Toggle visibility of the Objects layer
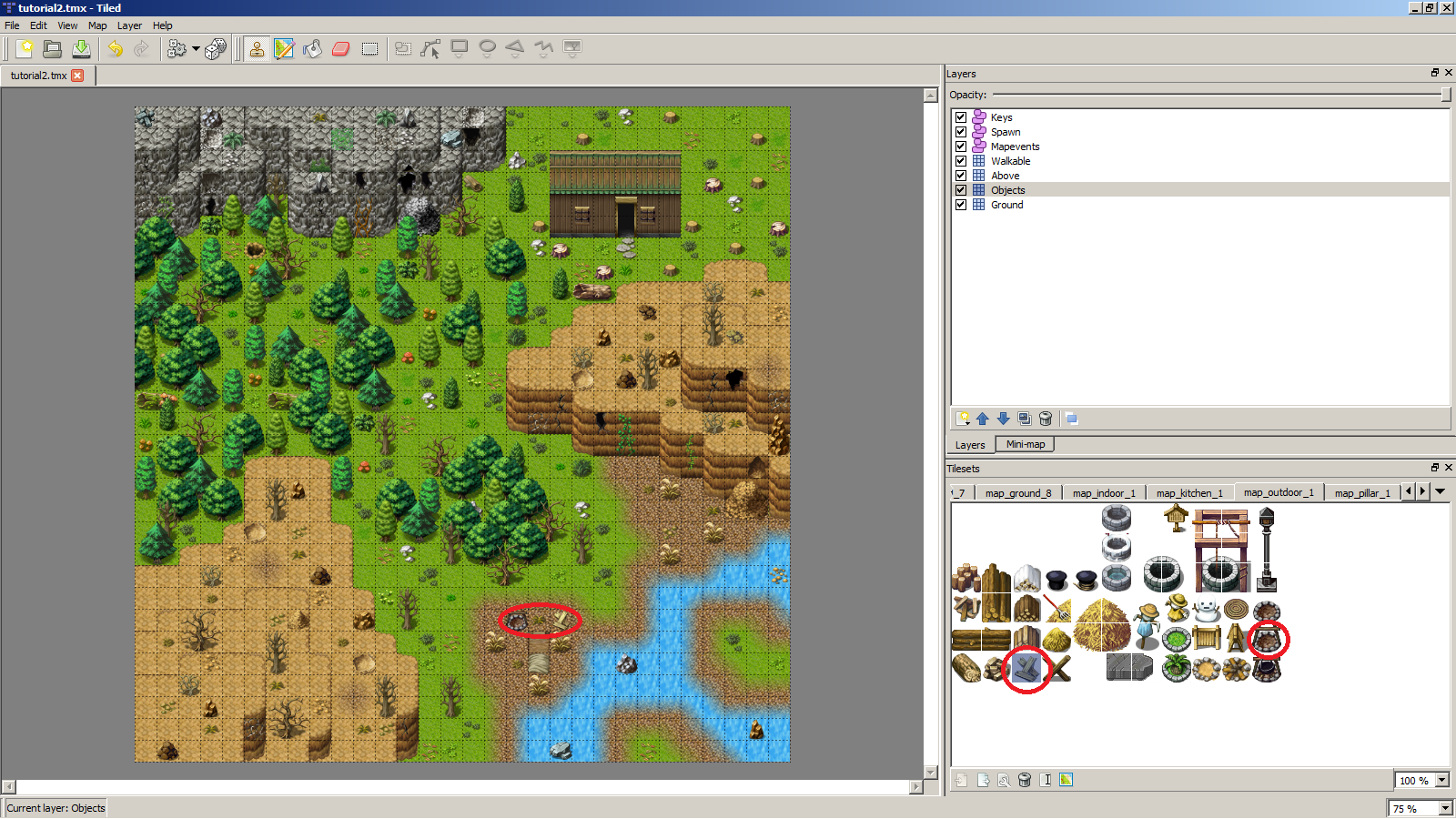Viewport: 1456px width, 819px height. [961, 190]
